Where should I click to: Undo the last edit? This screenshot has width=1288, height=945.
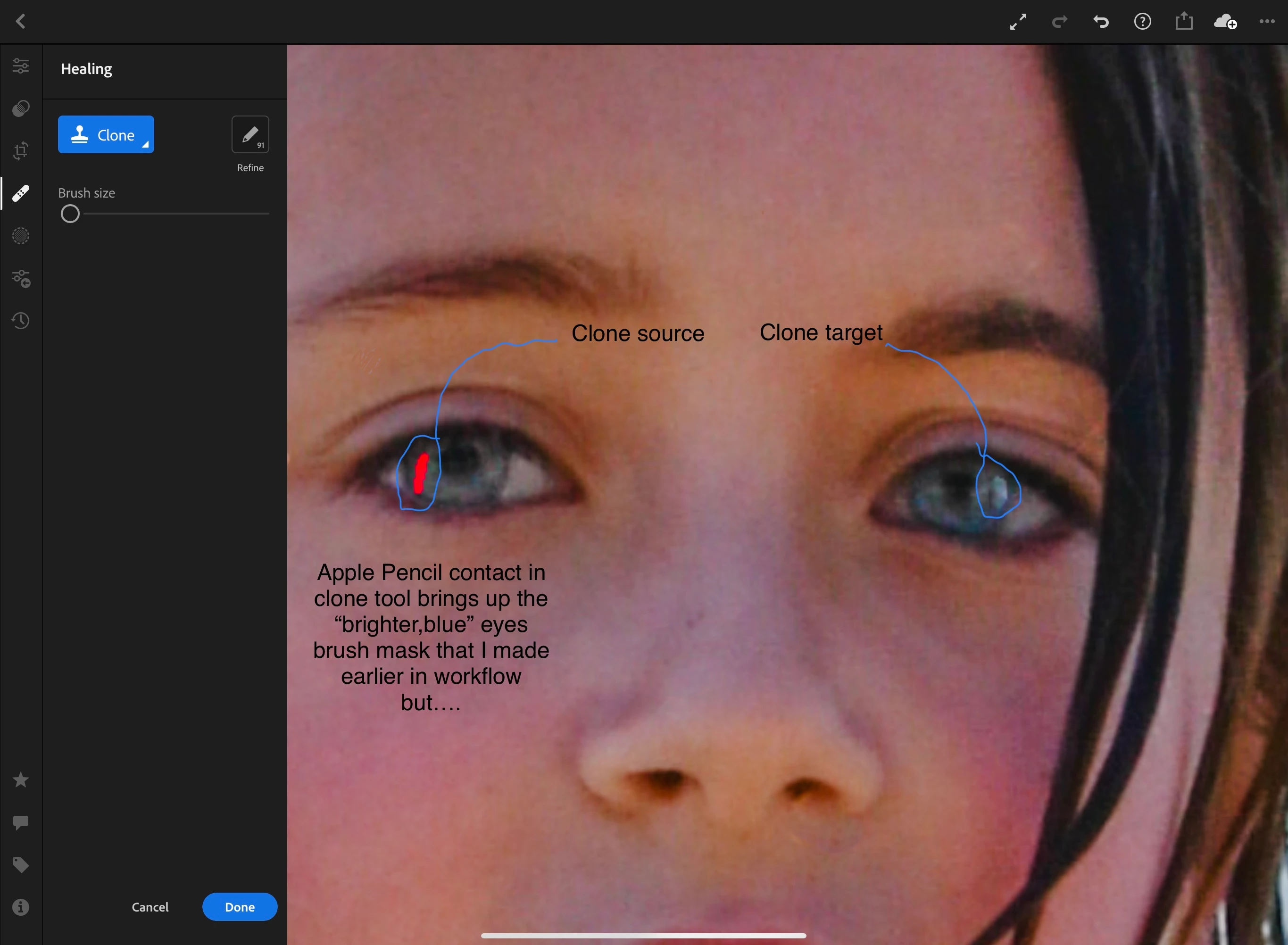[x=1101, y=22]
